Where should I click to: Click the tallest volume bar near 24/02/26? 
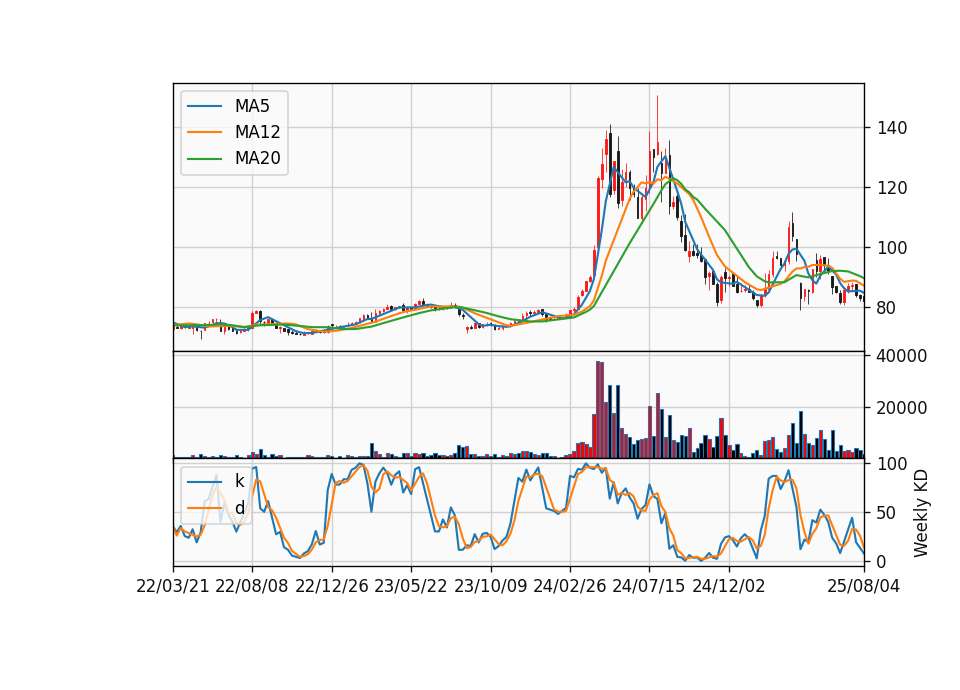pos(598,410)
